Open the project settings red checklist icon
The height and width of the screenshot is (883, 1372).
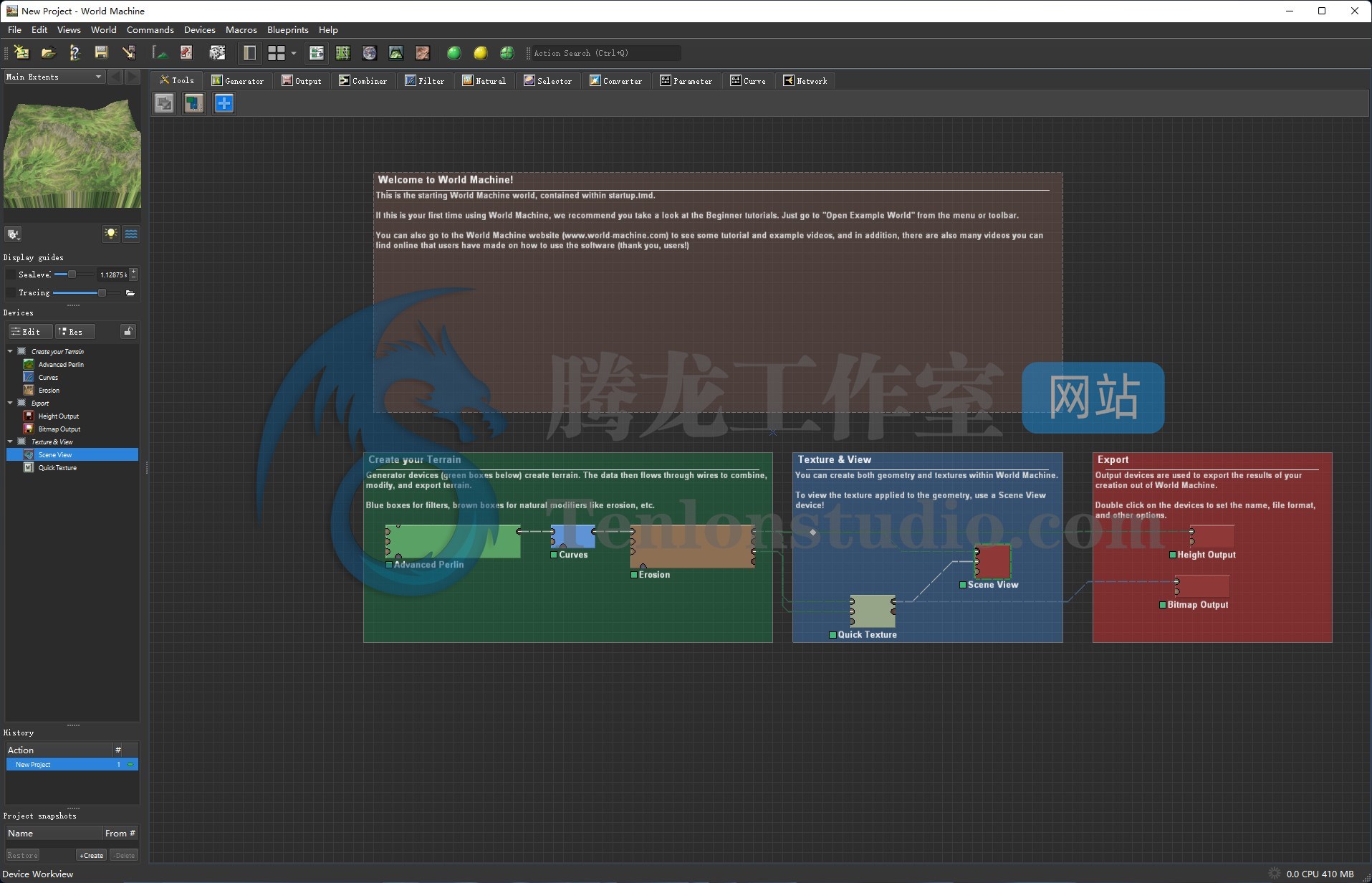(x=186, y=53)
